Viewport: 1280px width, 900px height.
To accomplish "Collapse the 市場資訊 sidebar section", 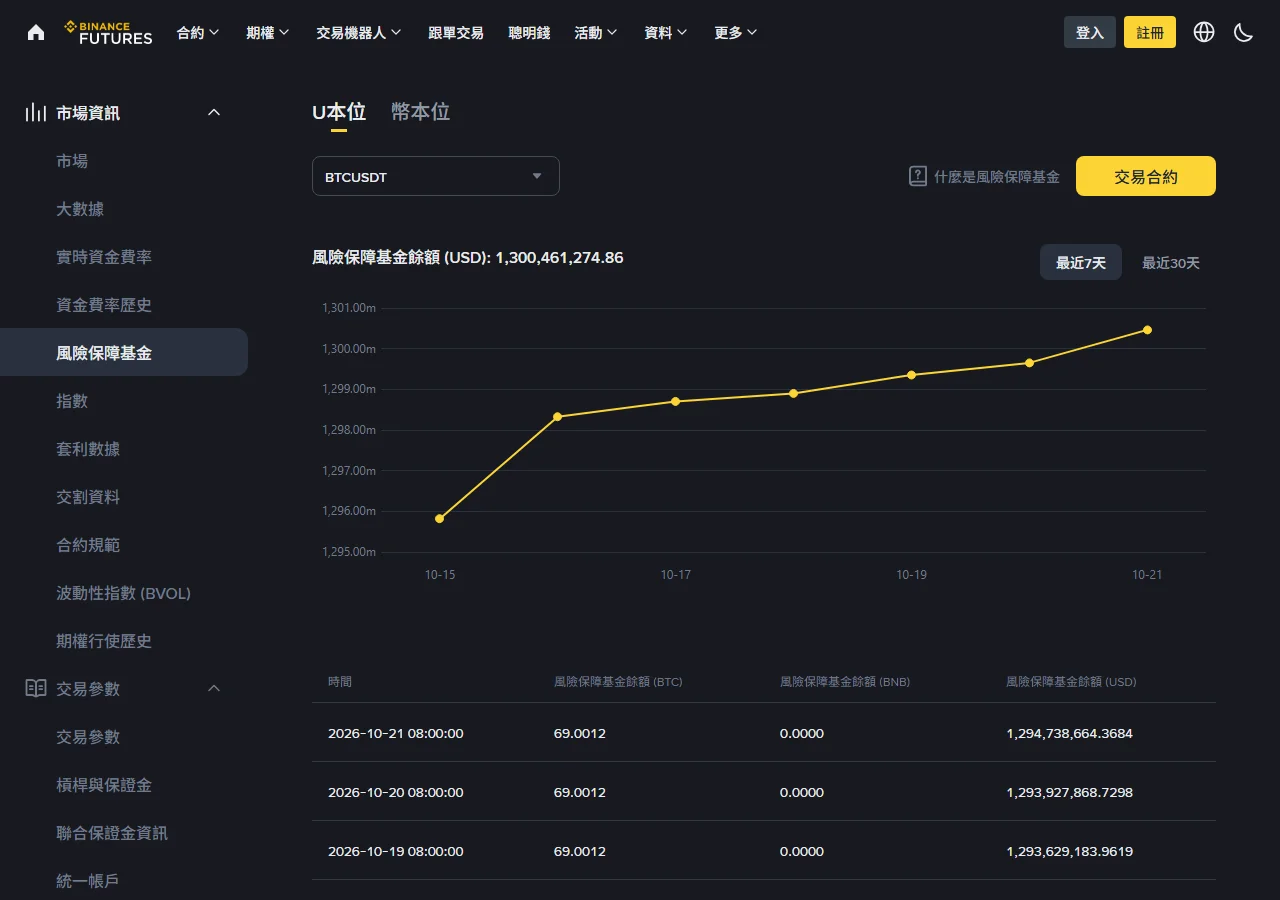I will [x=214, y=112].
